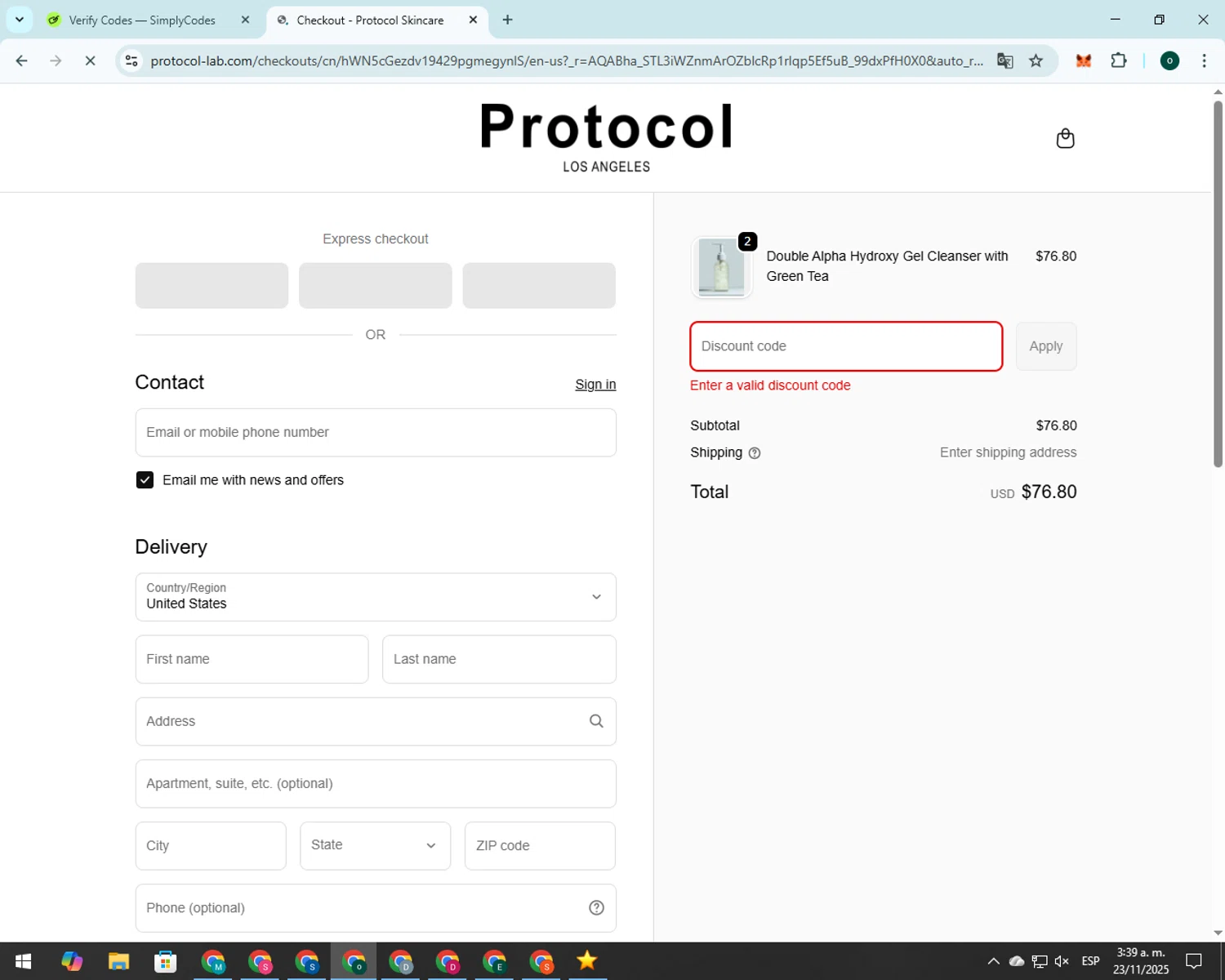1225x980 pixels.
Task: Click the Sign in link
Action: click(x=595, y=385)
